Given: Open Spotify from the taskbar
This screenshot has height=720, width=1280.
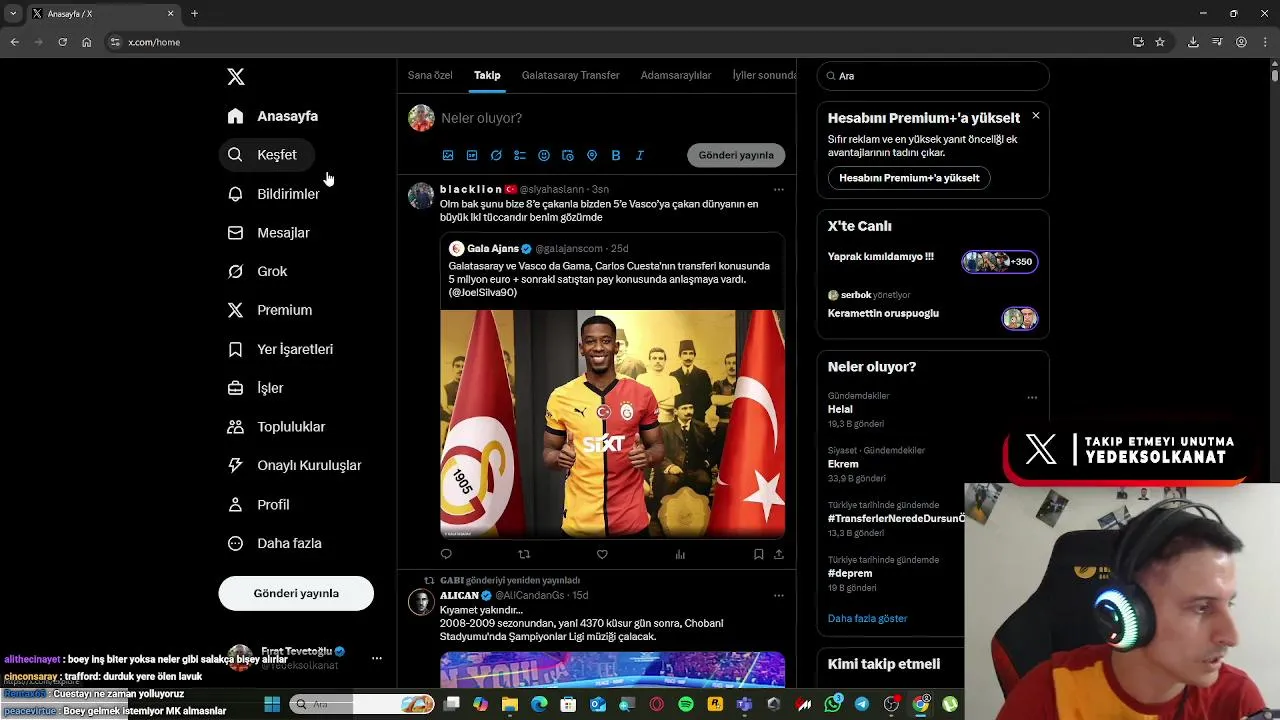Looking at the screenshot, I should pyautogui.click(x=686, y=704).
